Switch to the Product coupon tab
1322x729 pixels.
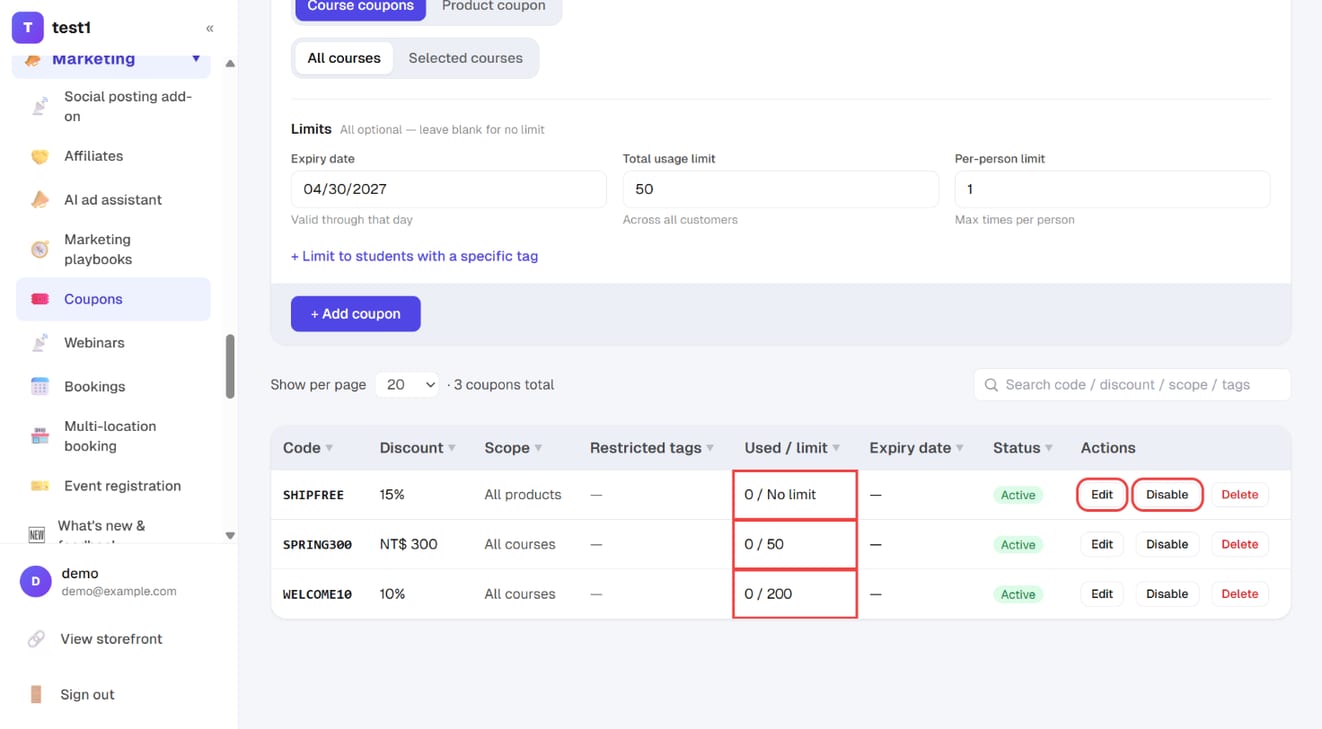(493, 8)
